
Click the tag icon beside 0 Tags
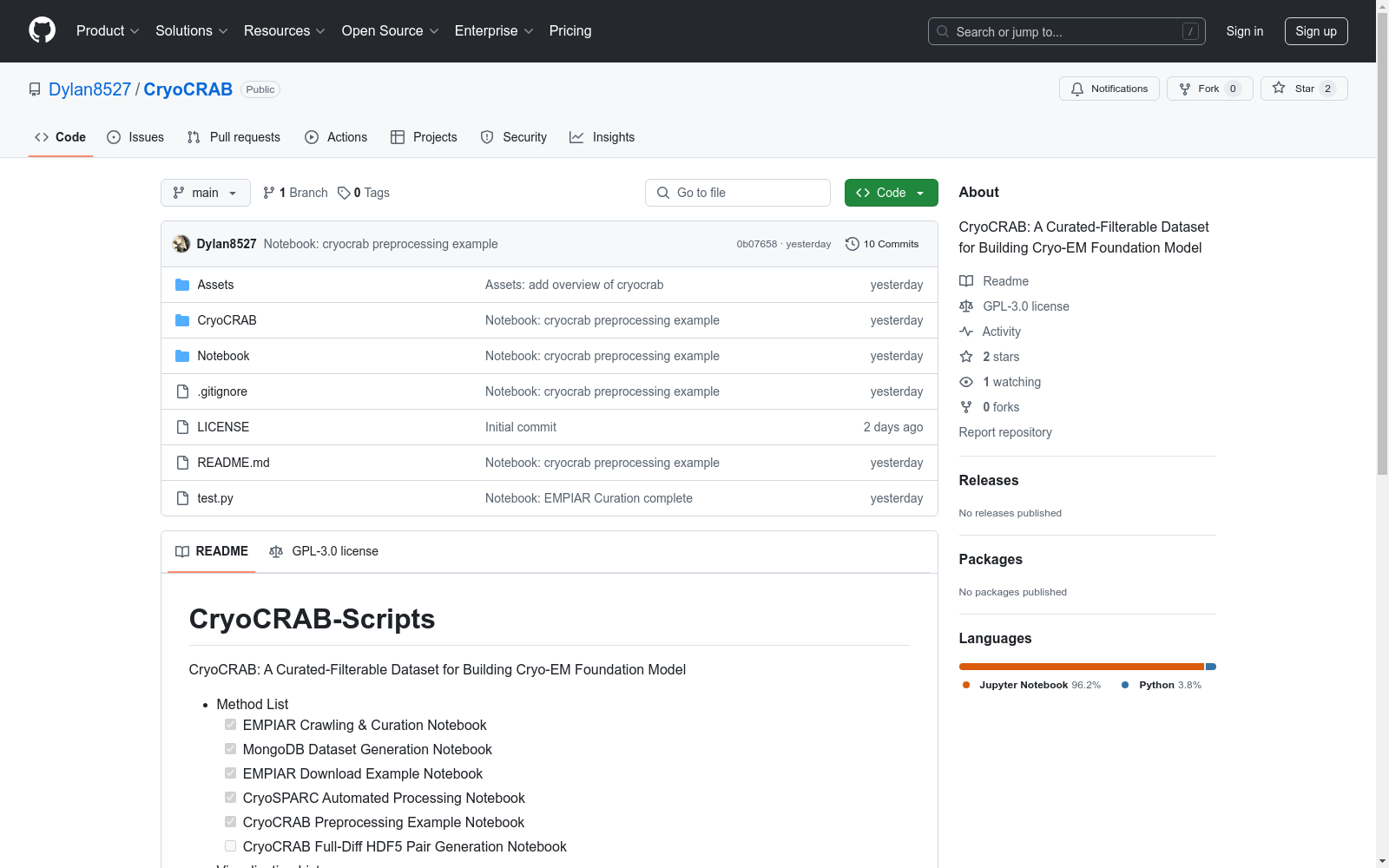point(344,193)
